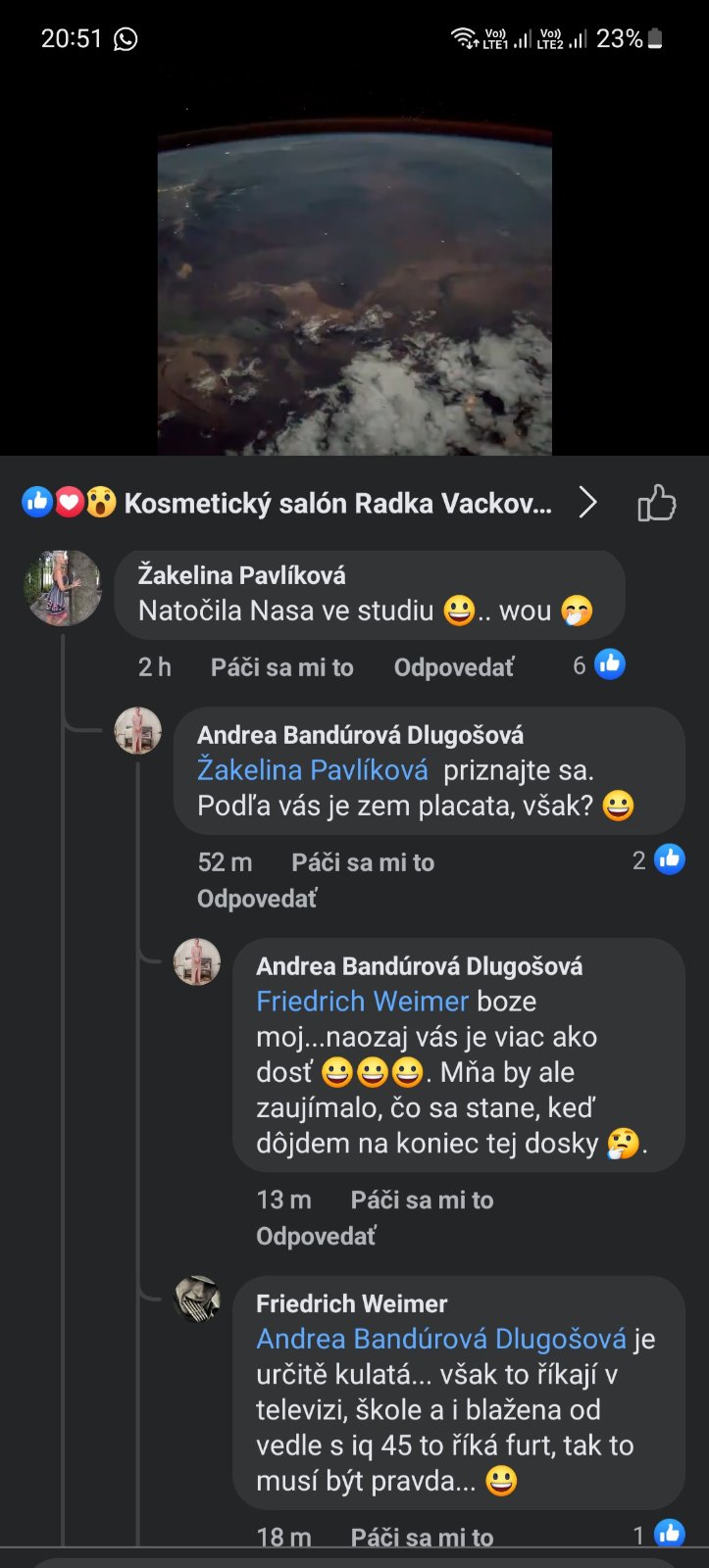Viewport: 709px width, 1568px height.
Task: Reply to Andrea's 52 m comment with Odpovedať
Action: tap(257, 899)
